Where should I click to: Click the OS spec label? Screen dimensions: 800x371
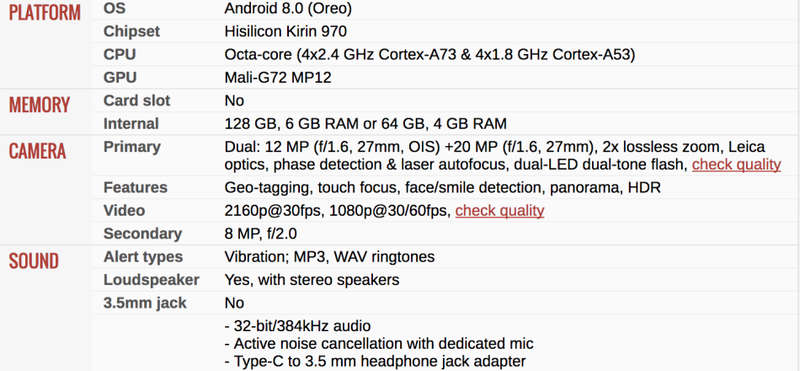pos(114,8)
